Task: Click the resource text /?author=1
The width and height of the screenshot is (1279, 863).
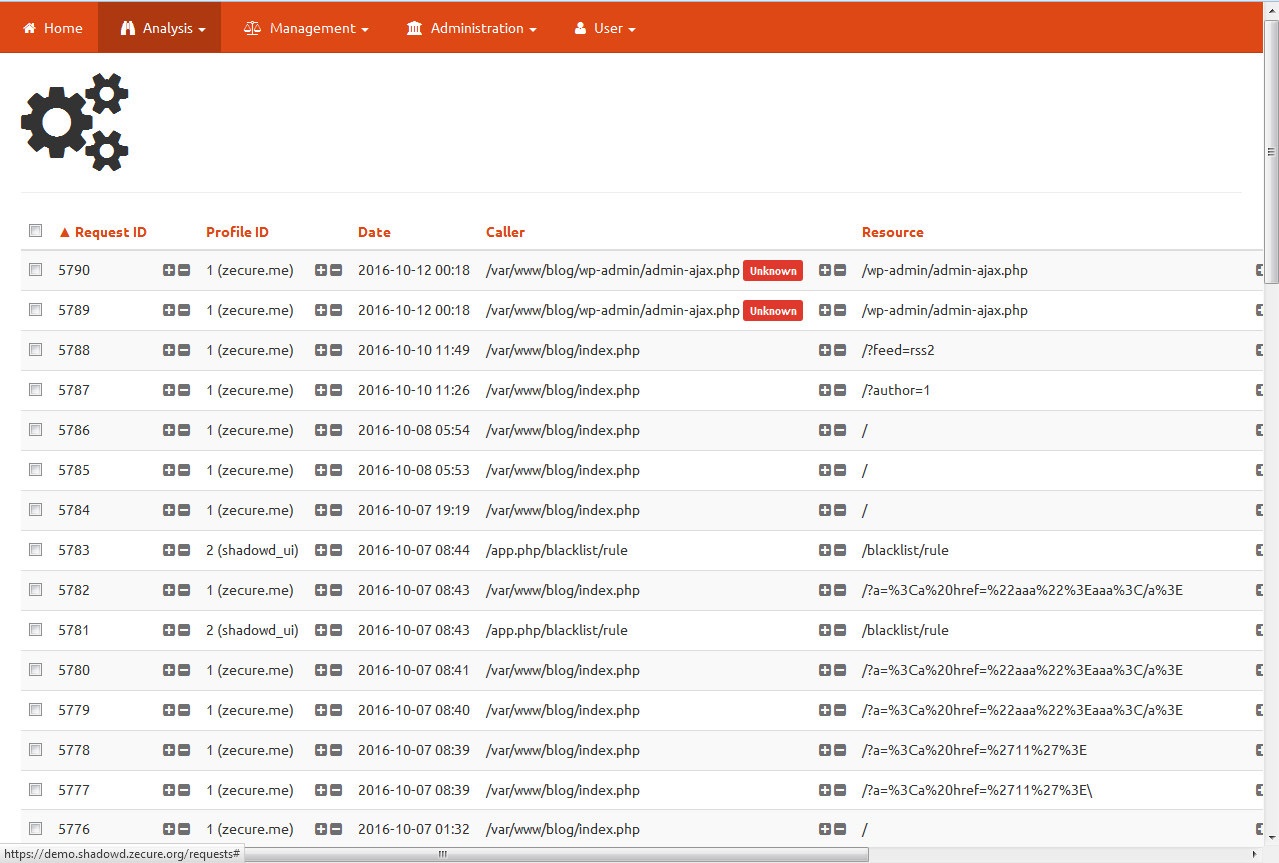Action: [896, 390]
